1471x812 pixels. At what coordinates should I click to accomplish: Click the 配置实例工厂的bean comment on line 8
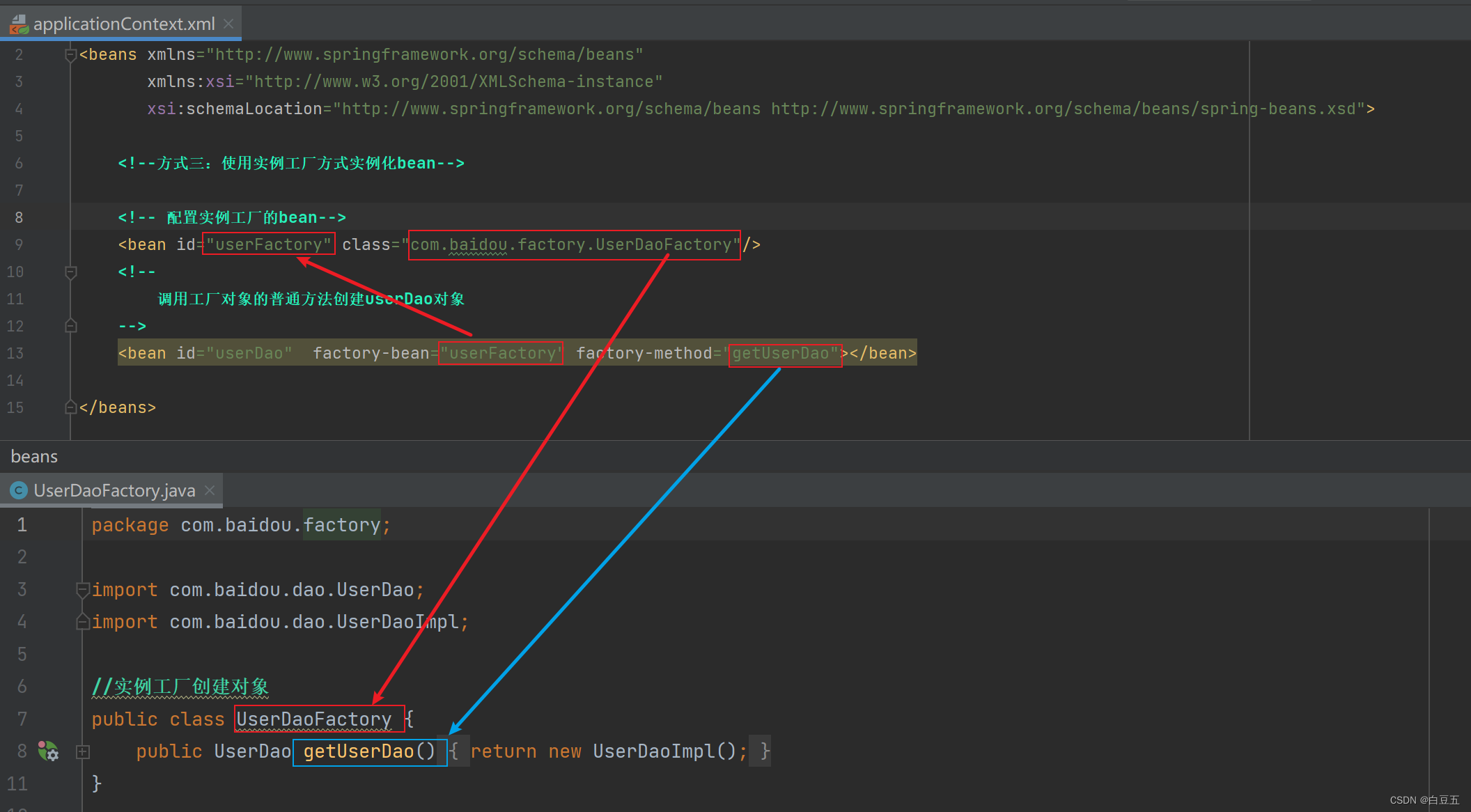coord(232,217)
